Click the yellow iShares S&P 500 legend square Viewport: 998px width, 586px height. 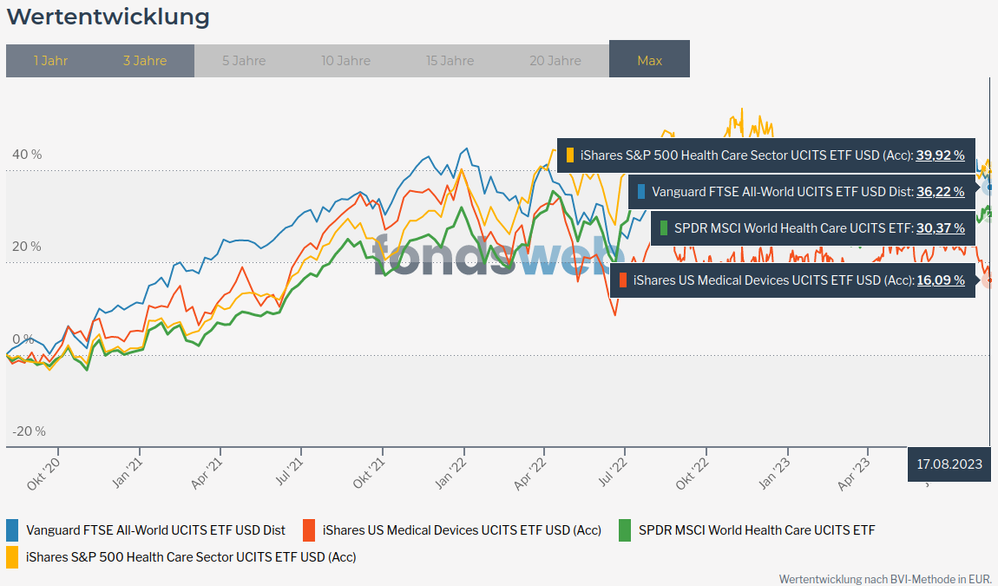click(12, 556)
